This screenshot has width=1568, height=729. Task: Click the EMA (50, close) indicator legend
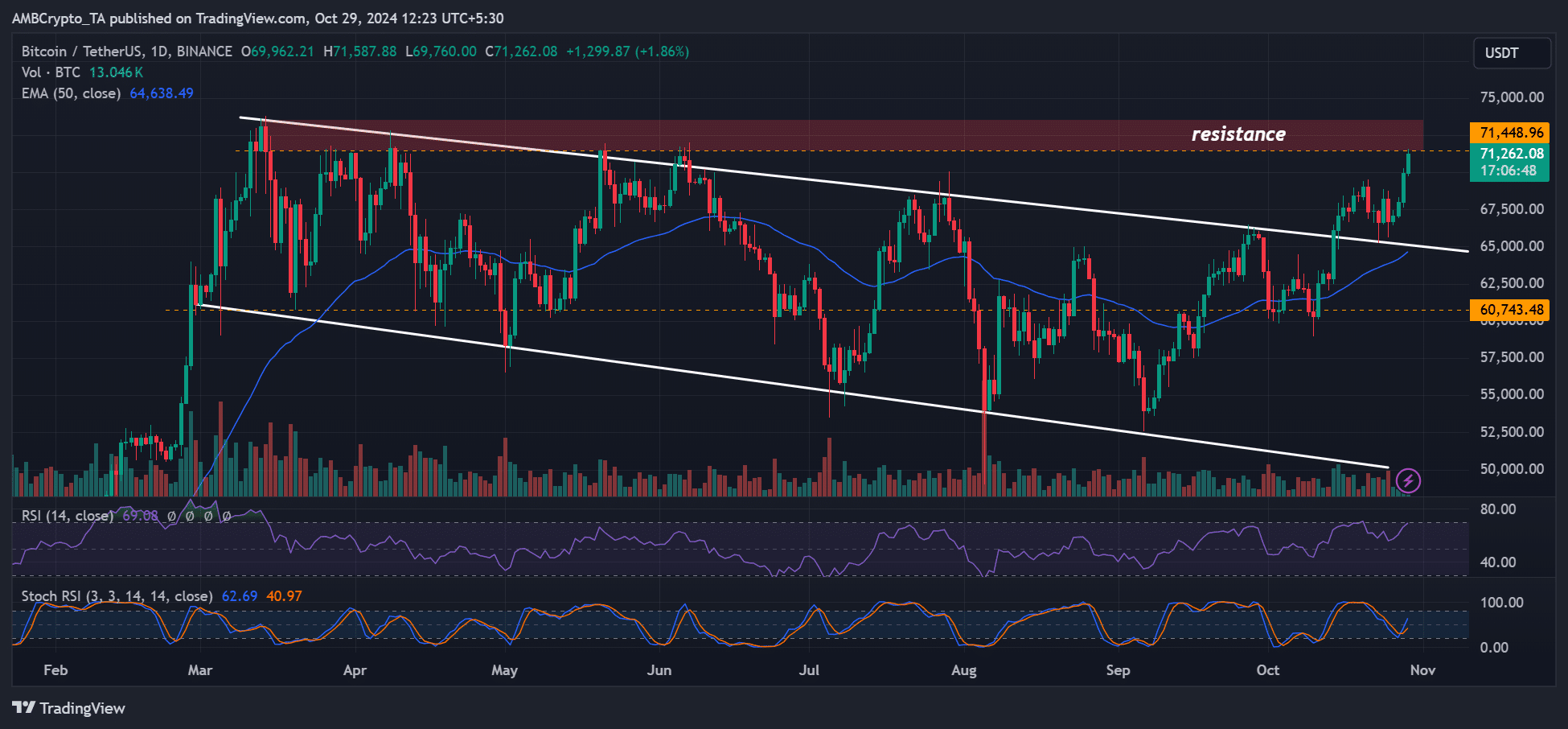pyautogui.click(x=71, y=93)
